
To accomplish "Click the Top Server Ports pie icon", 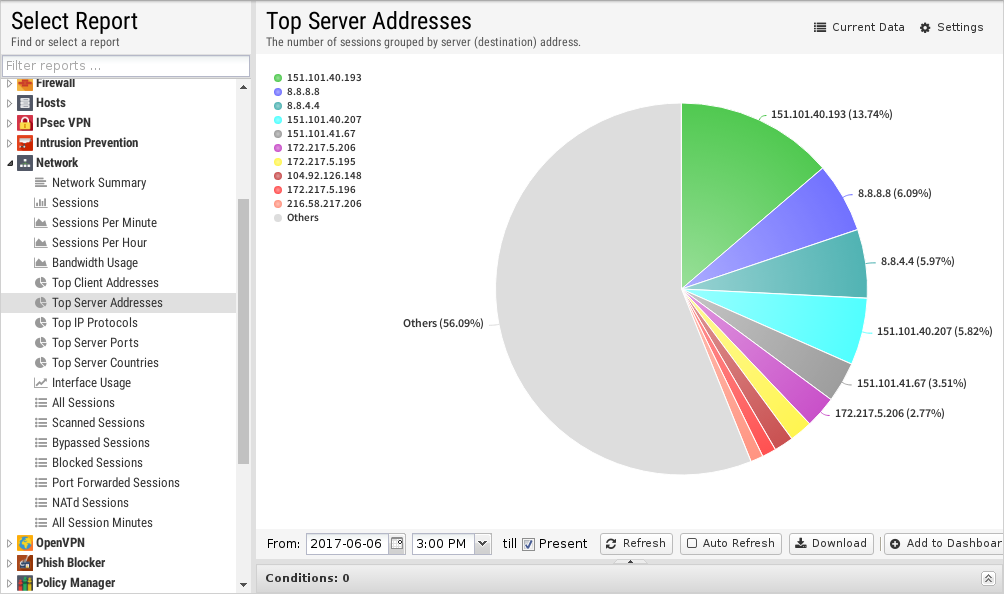I will click(x=40, y=342).
